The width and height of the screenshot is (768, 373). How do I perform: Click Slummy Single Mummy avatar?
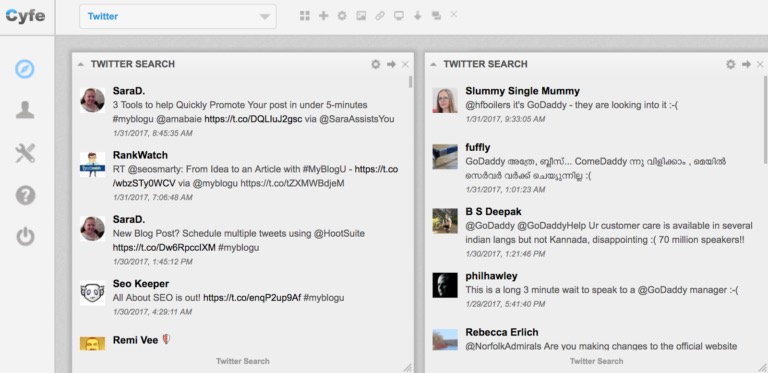pos(445,100)
